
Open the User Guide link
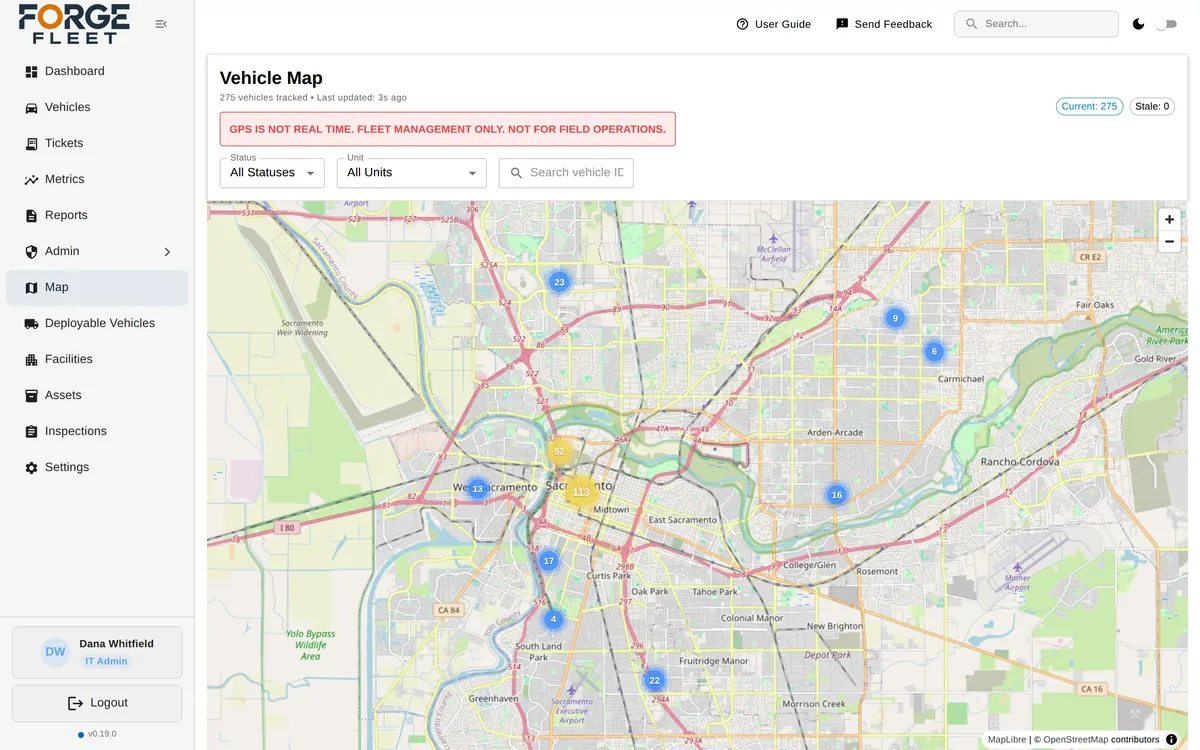pos(773,24)
